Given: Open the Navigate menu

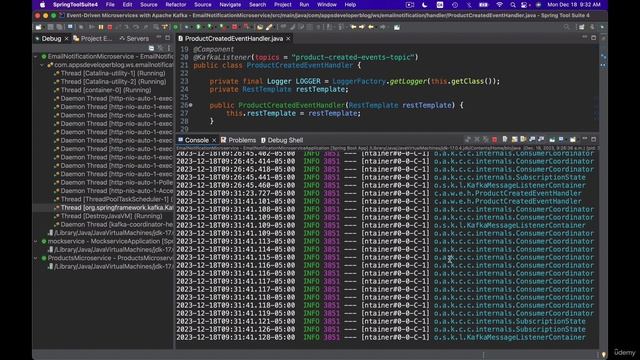Looking at the screenshot, I should 230,5.
